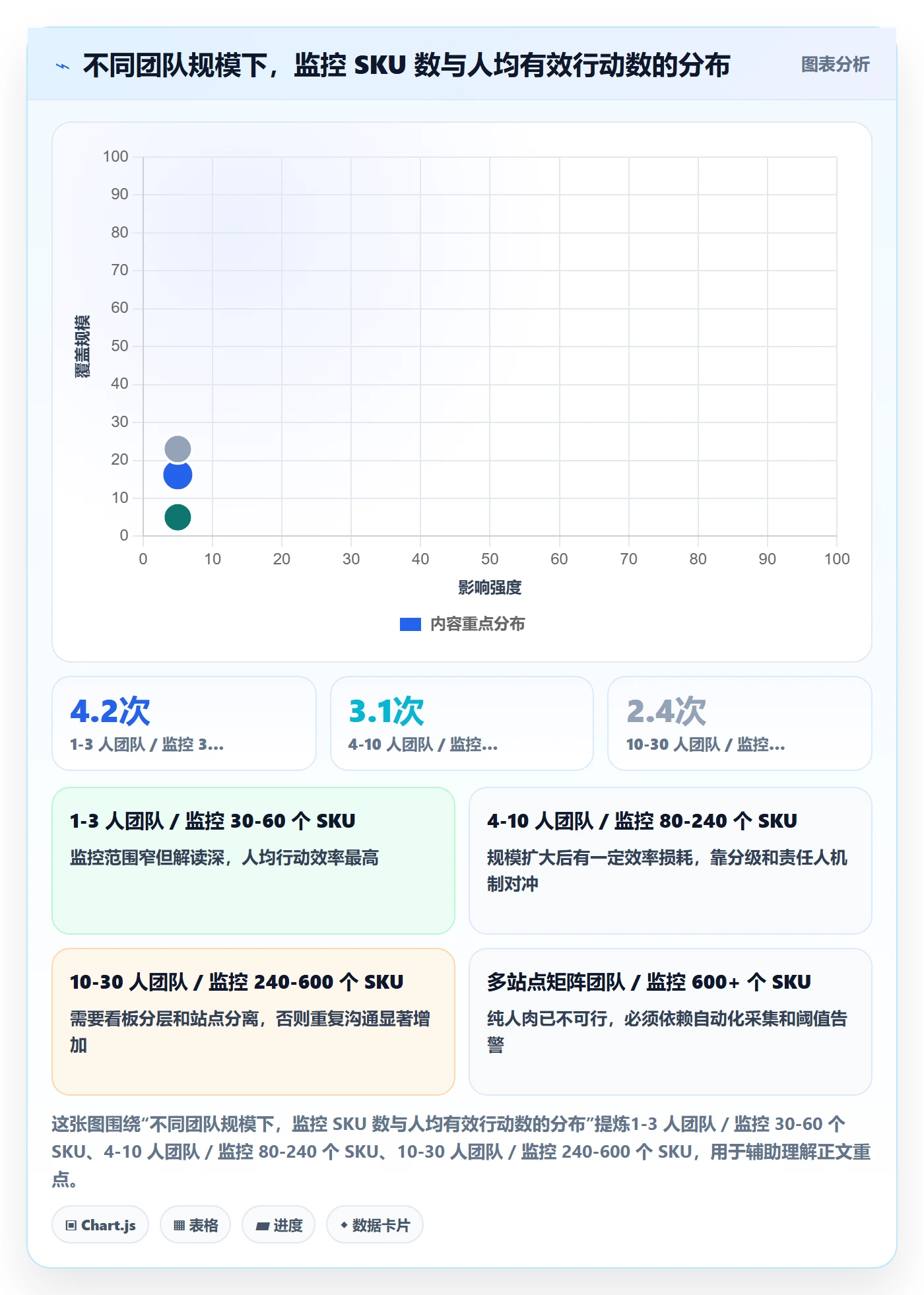Click the truncated 4-10 人团队 / 监控… caption
Viewport: 924px width, 1295px height.
click(423, 745)
